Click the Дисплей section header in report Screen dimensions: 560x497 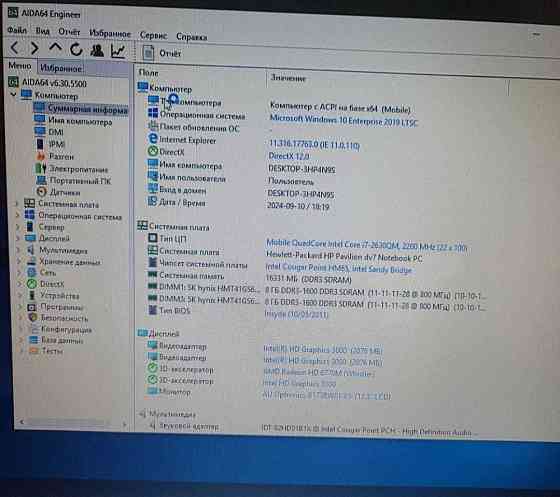[159, 333]
